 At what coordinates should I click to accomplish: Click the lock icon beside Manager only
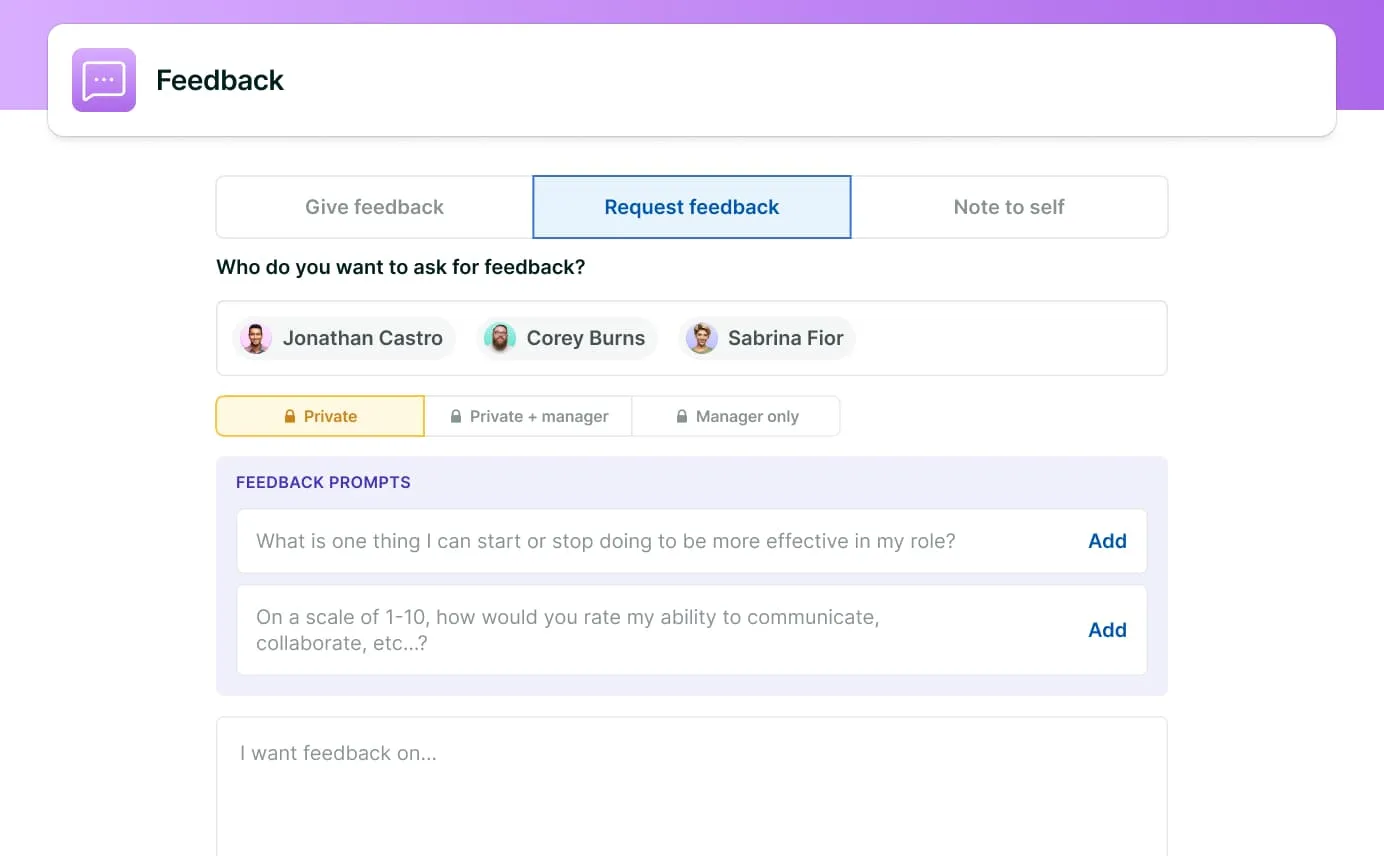pos(682,417)
